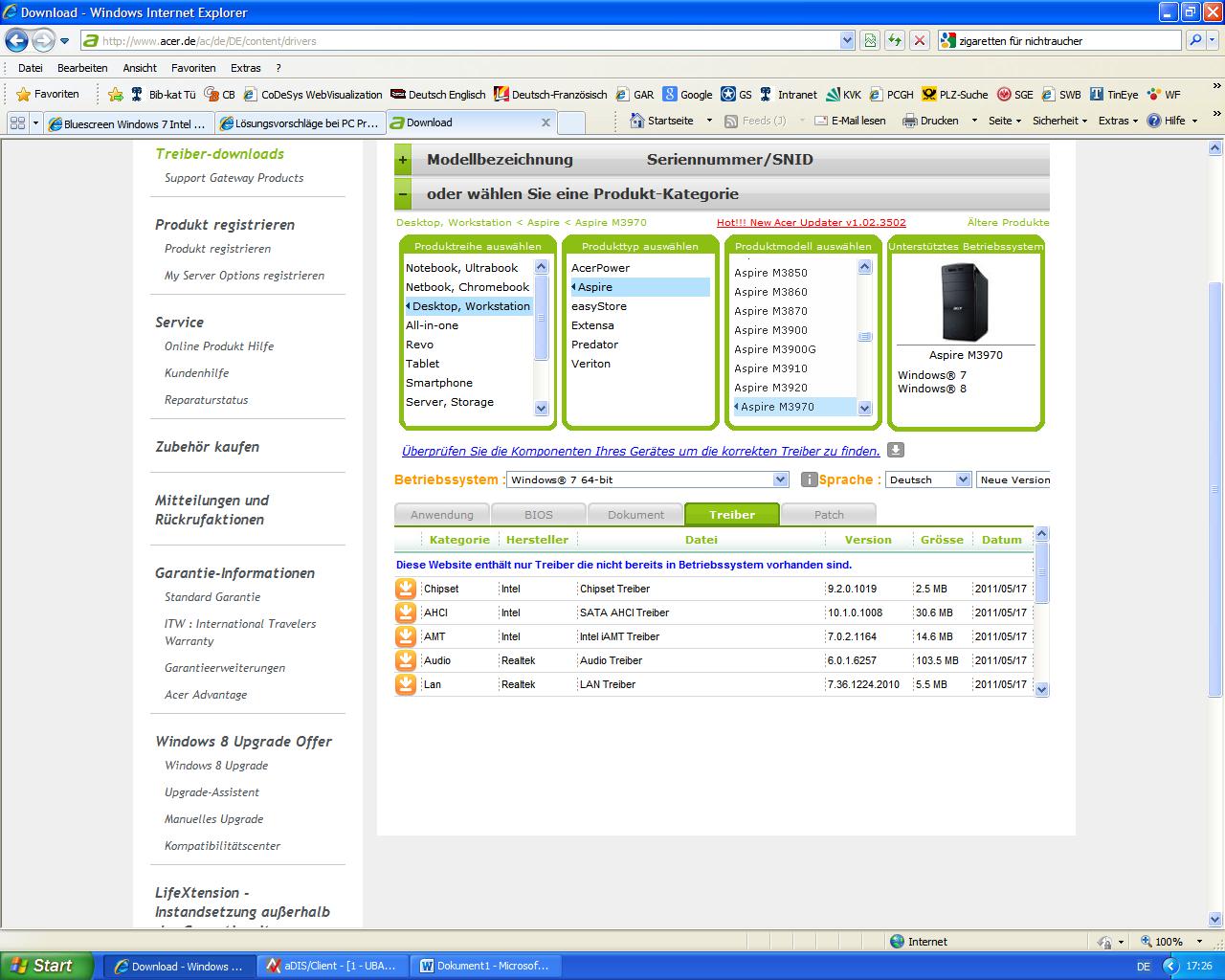Switch to the Patch tab
This screenshot has width=1225, height=980.
(x=829, y=515)
